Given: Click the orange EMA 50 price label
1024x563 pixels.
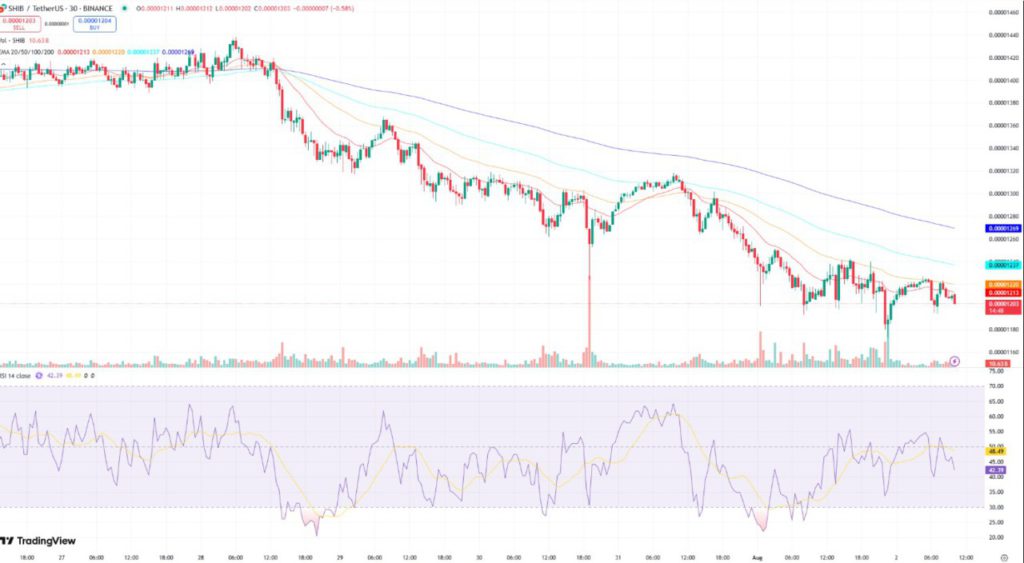Looking at the screenshot, I should coord(1003,283).
